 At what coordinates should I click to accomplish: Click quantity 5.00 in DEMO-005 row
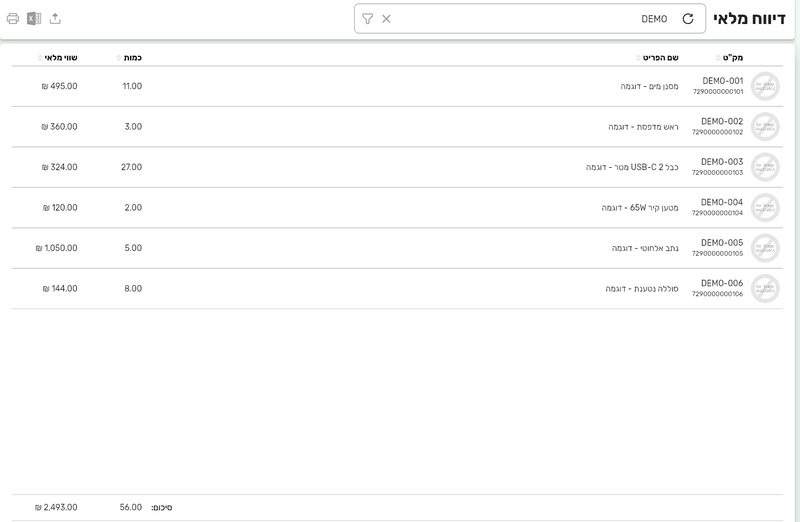click(133, 248)
